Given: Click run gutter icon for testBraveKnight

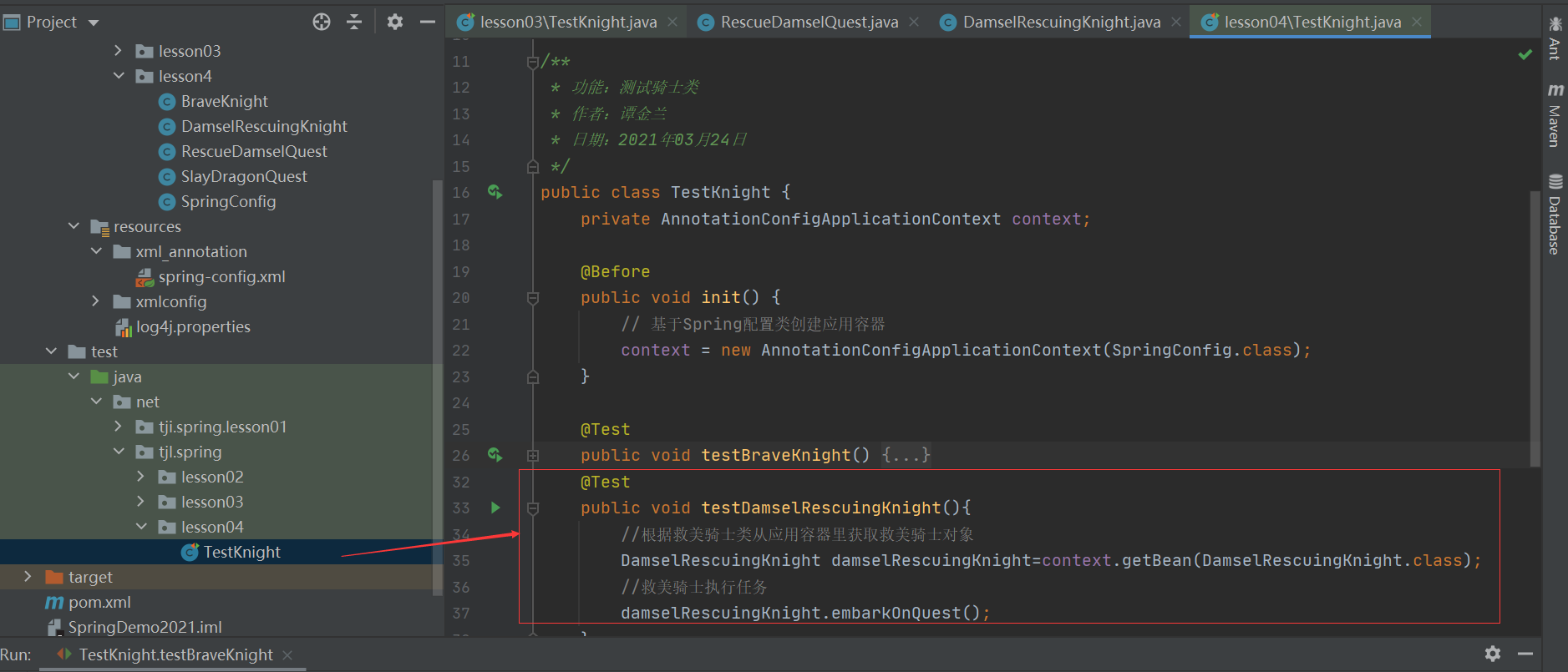Looking at the screenshot, I should click(495, 455).
